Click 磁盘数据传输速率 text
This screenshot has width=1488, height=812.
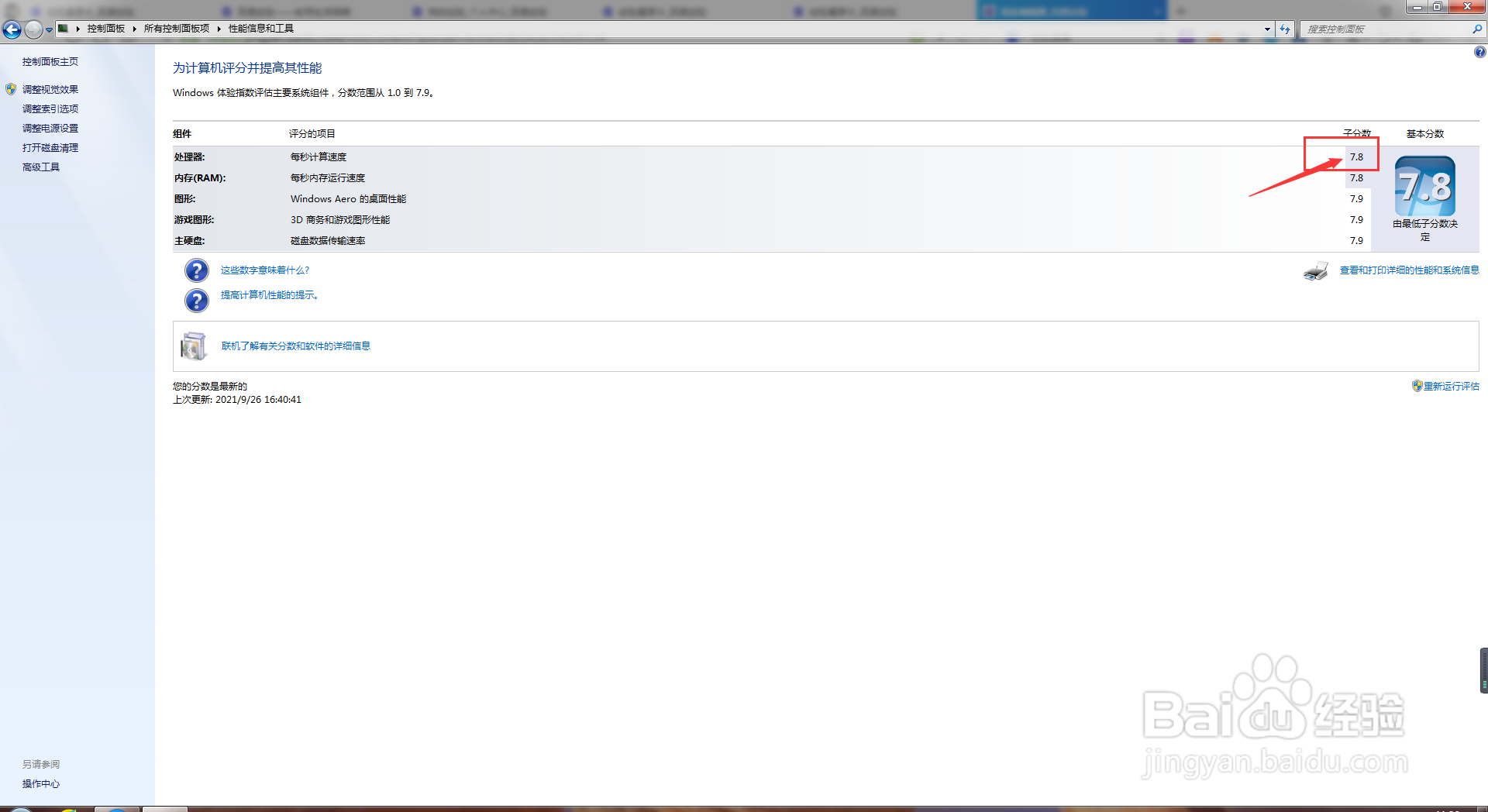click(x=328, y=241)
